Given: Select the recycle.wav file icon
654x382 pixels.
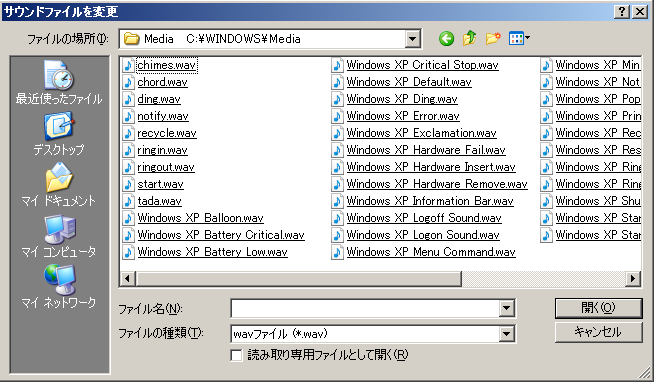Looking at the screenshot, I should [128, 133].
